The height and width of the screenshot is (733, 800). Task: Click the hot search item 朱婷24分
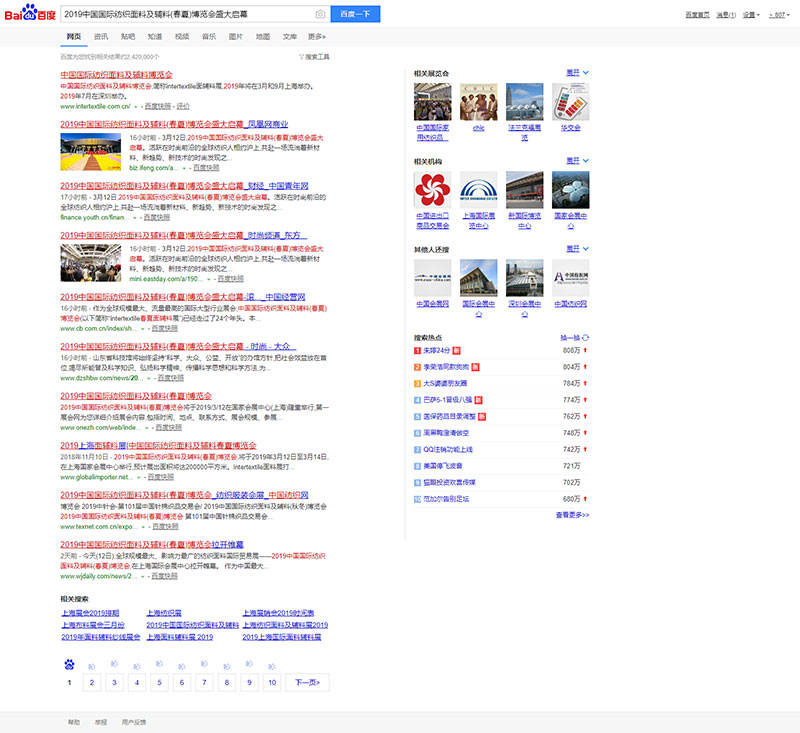coord(437,351)
